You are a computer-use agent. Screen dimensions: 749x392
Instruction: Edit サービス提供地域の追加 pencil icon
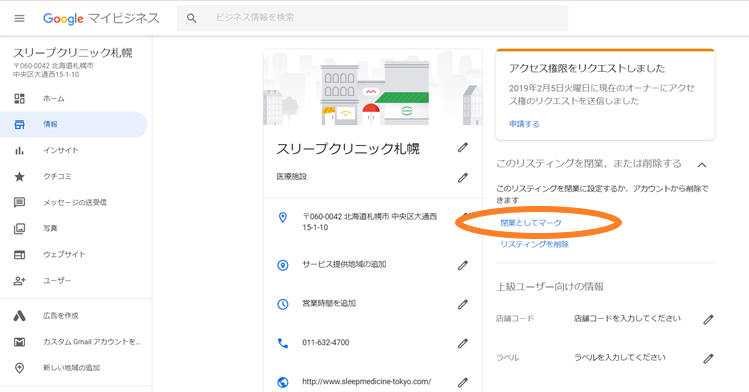tap(462, 265)
